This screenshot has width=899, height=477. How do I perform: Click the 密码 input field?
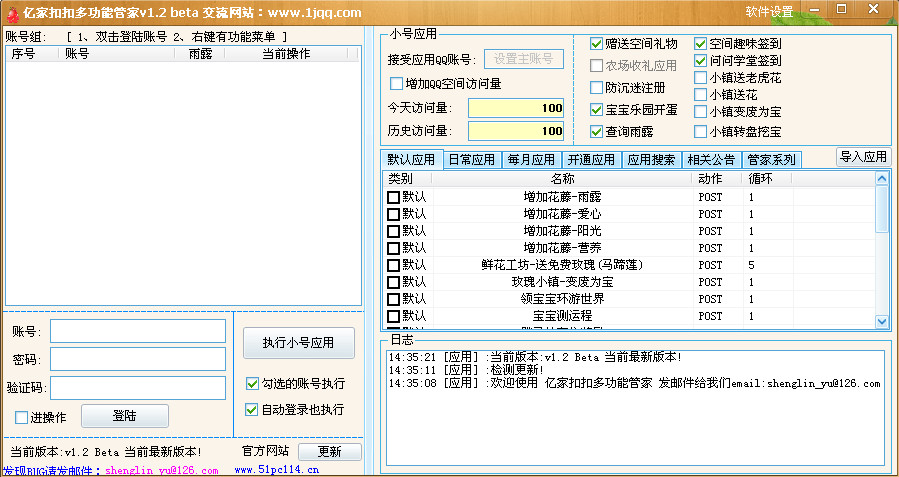[138, 359]
